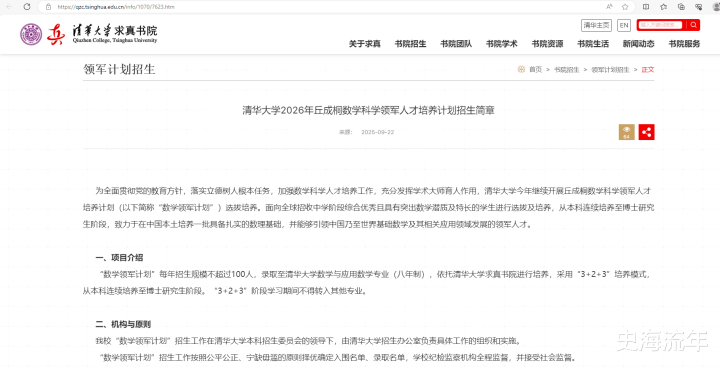Go to 领军计划招生 breadcrumb link
The height and width of the screenshot is (367, 720).
click(610, 70)
